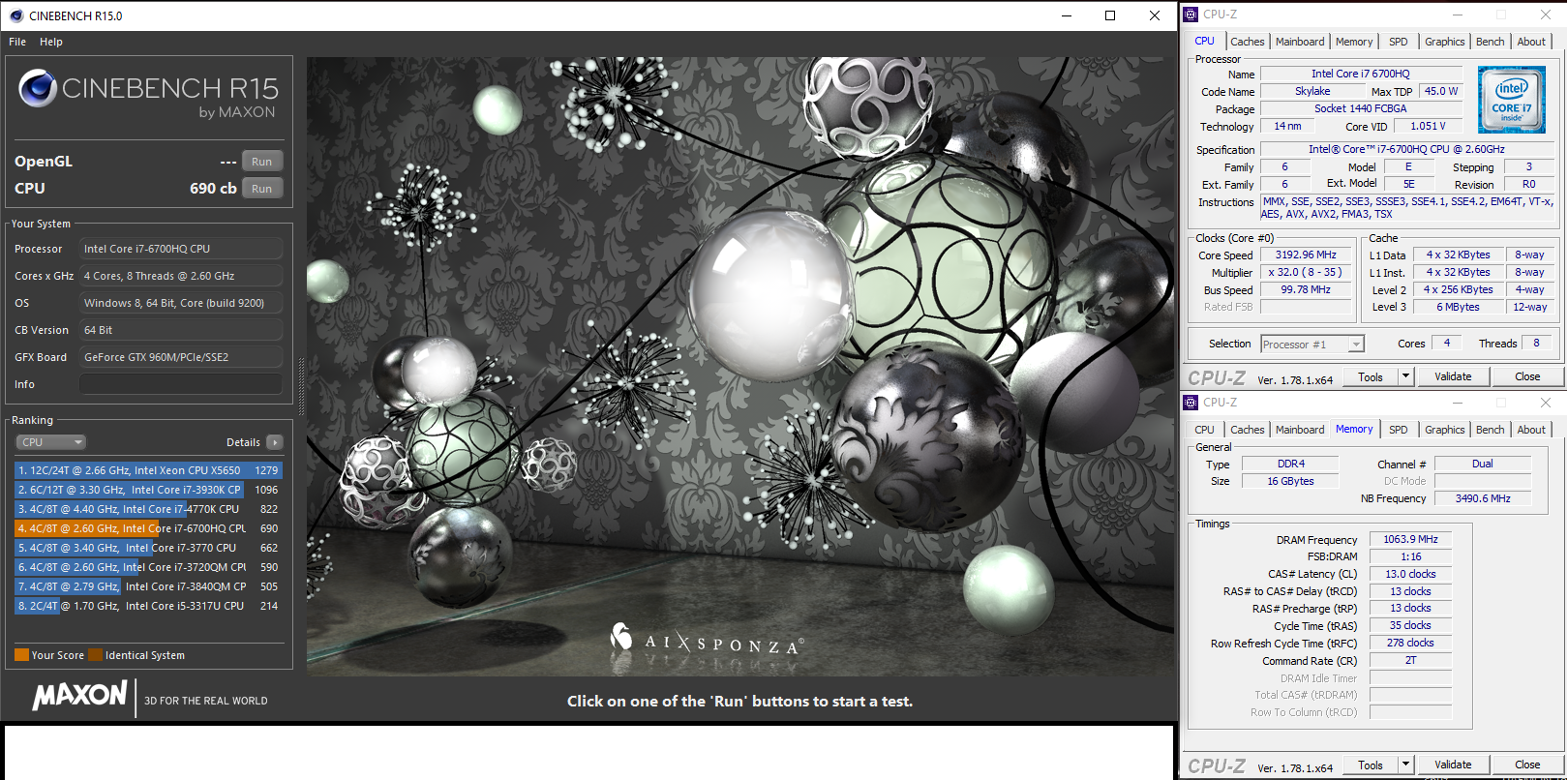The width and height of the screenshot is (1568, 780).
Task: Switch to SPD tab in top CPU-Z
Action: [x=1399, y=42]
